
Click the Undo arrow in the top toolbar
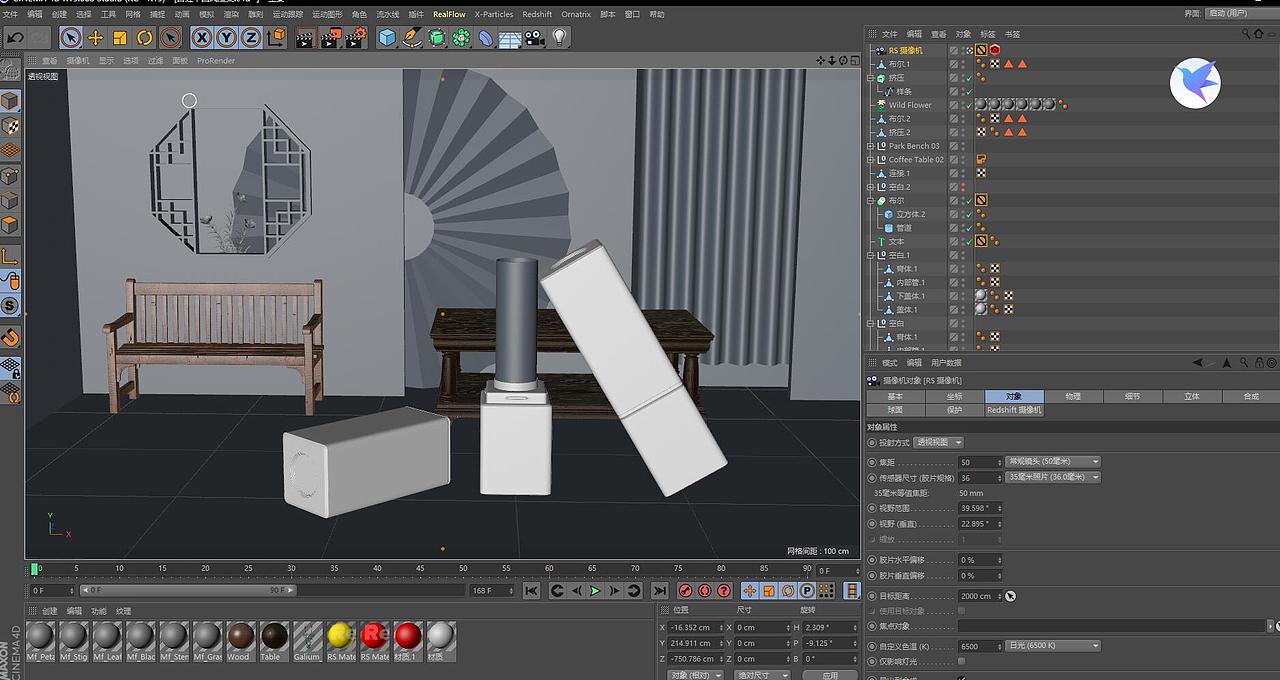tap(14, 38)
